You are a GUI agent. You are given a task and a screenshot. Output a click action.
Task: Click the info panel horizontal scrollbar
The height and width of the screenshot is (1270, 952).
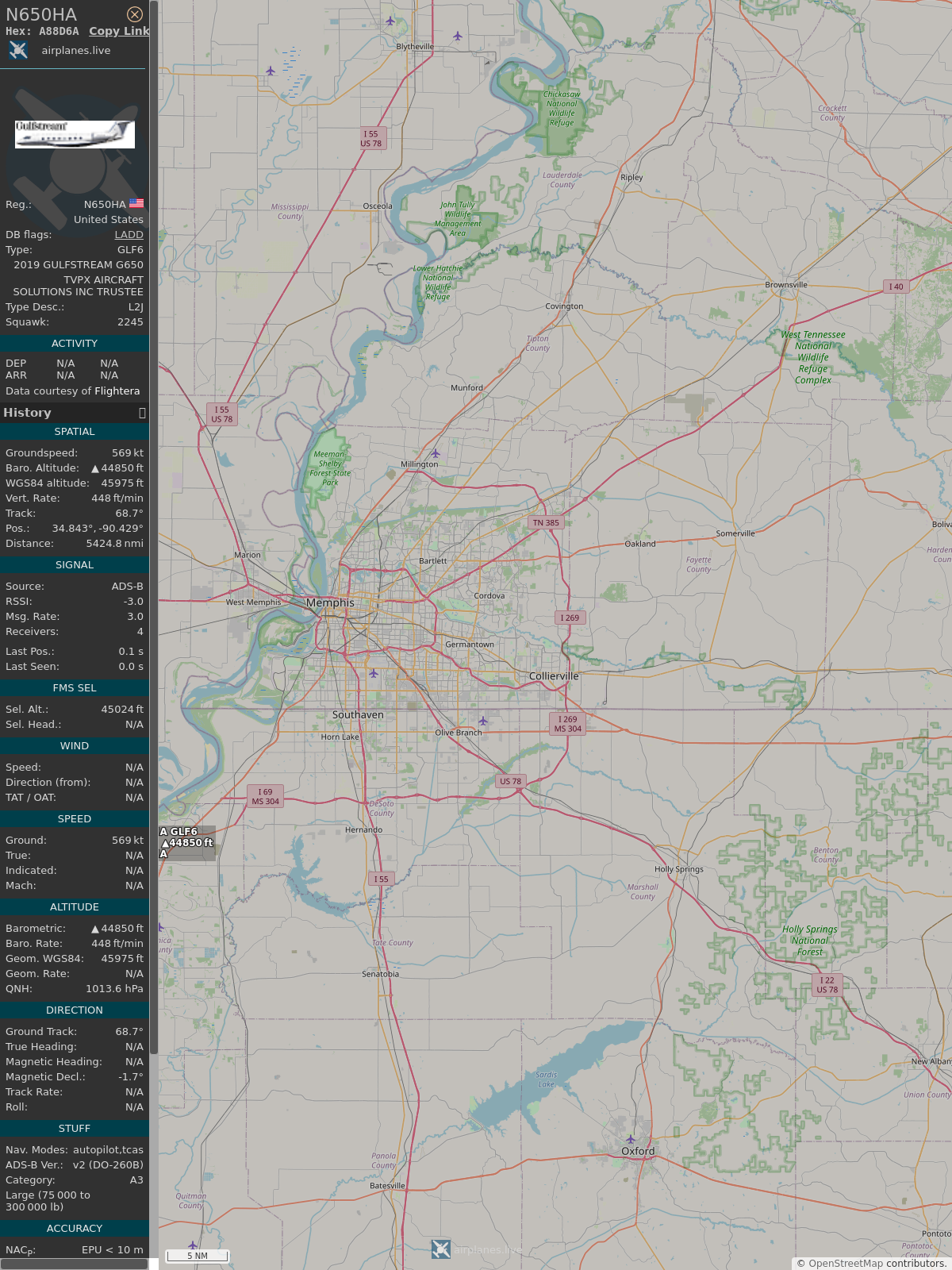click(x=75, y=1264)
